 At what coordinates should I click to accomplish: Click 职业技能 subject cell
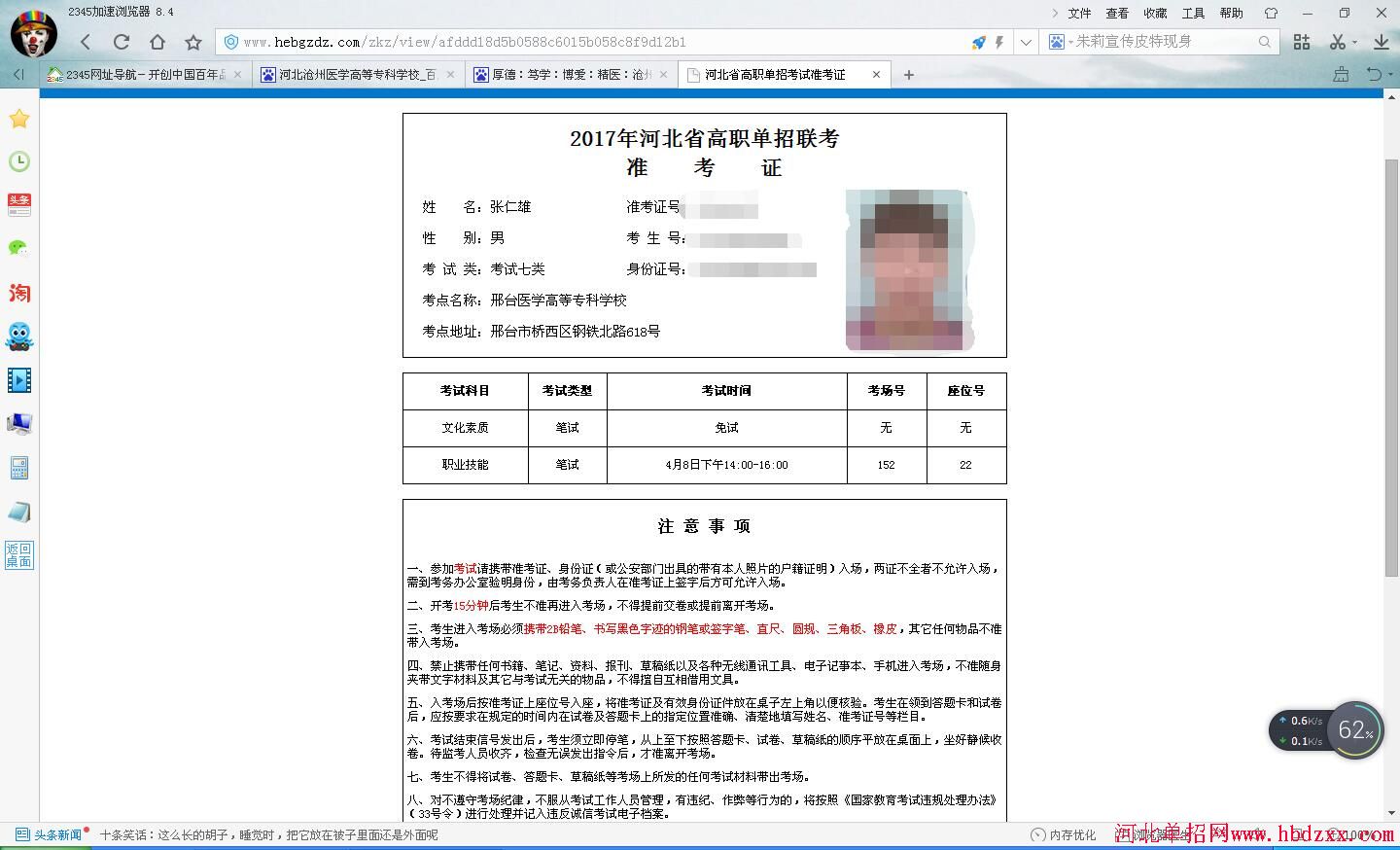pos(466,465)
